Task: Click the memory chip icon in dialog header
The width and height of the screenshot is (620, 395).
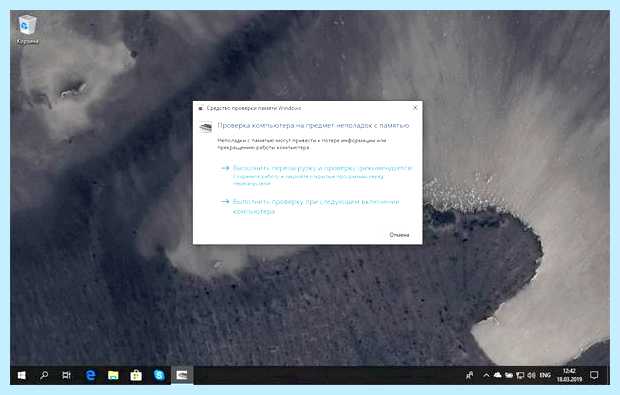Action: point(206,127)
